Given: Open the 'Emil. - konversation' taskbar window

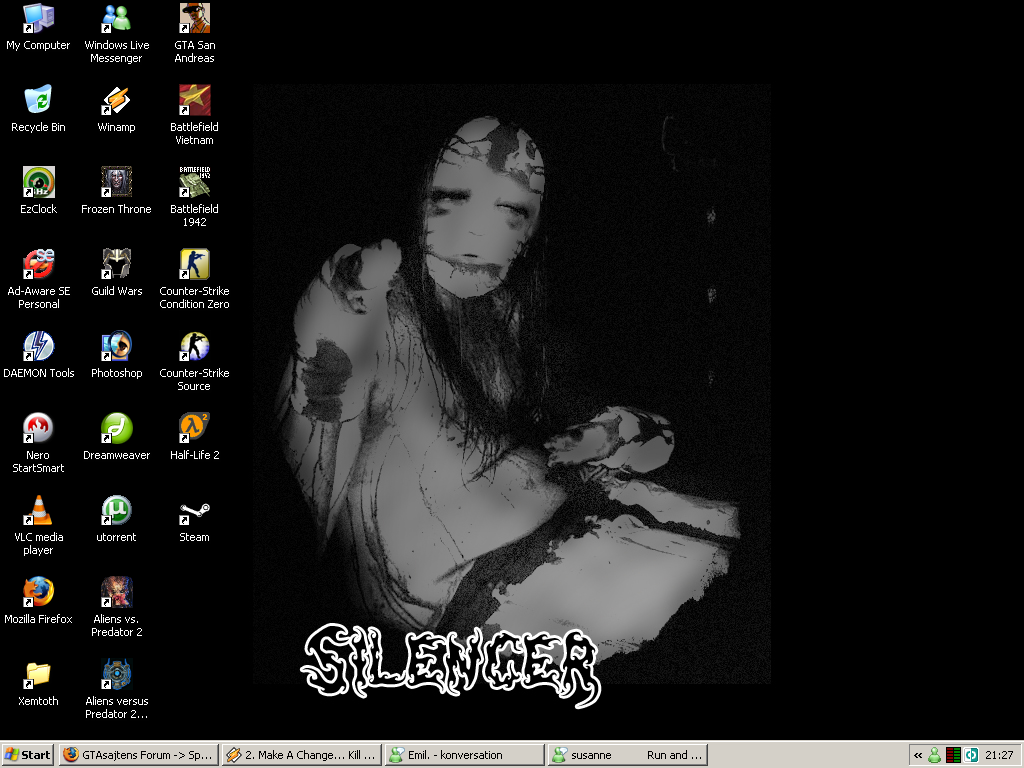Looking at the screenshot, I should pos(465,755).
